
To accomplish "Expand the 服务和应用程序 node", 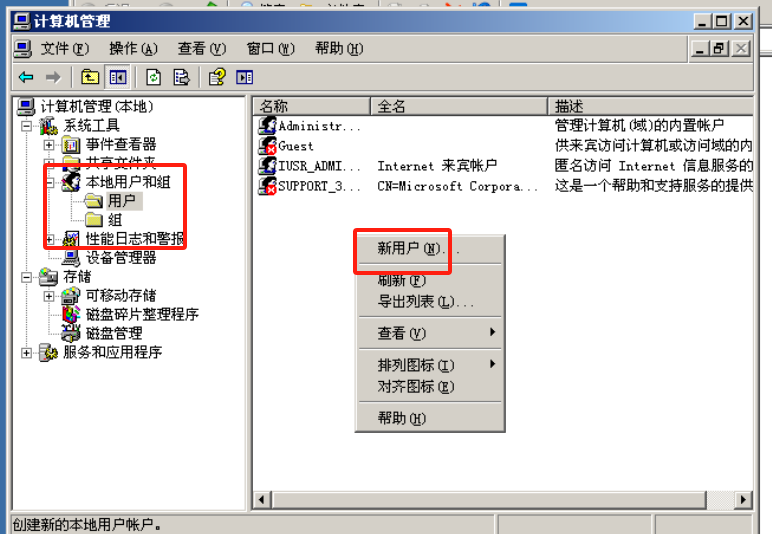I will (27, 352).
